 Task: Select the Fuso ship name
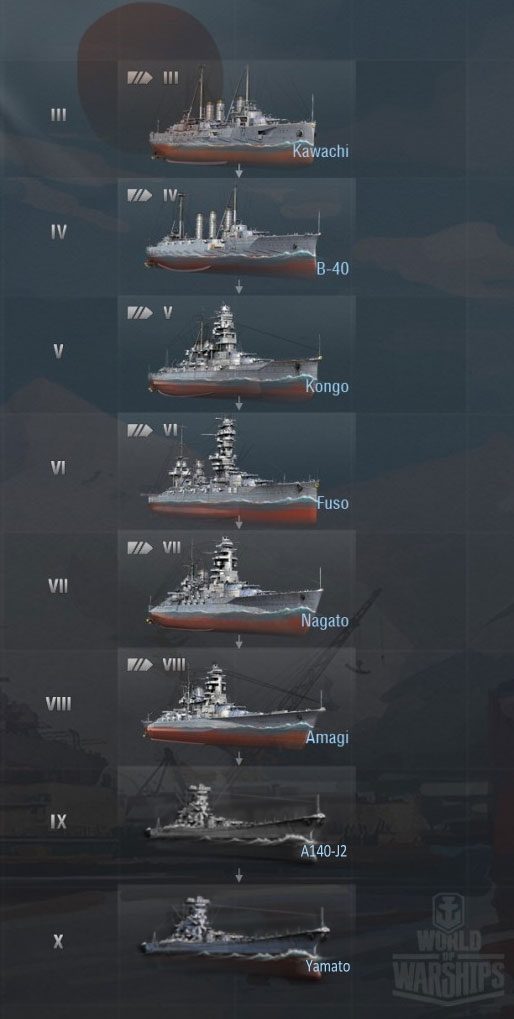(x=333, y=503)
